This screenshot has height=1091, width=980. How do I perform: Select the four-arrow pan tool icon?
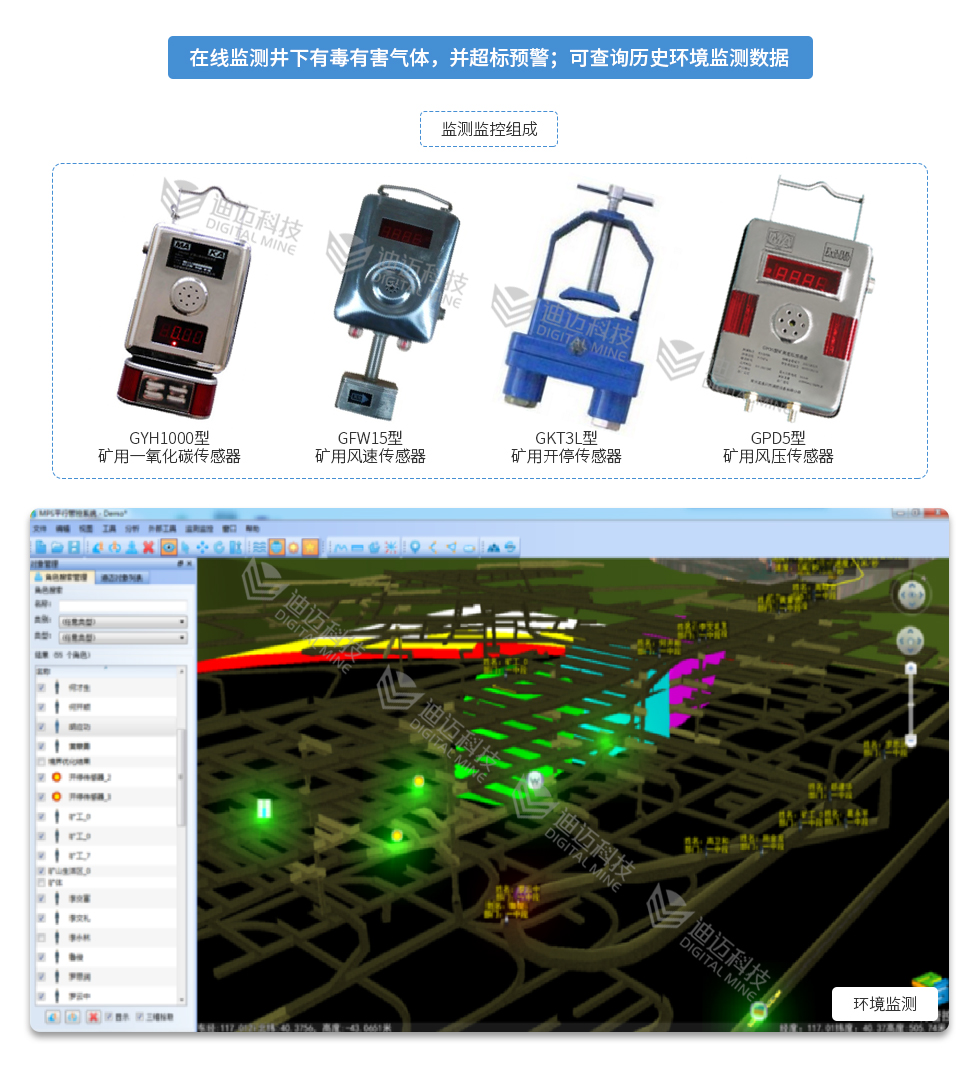coord(202,547)
